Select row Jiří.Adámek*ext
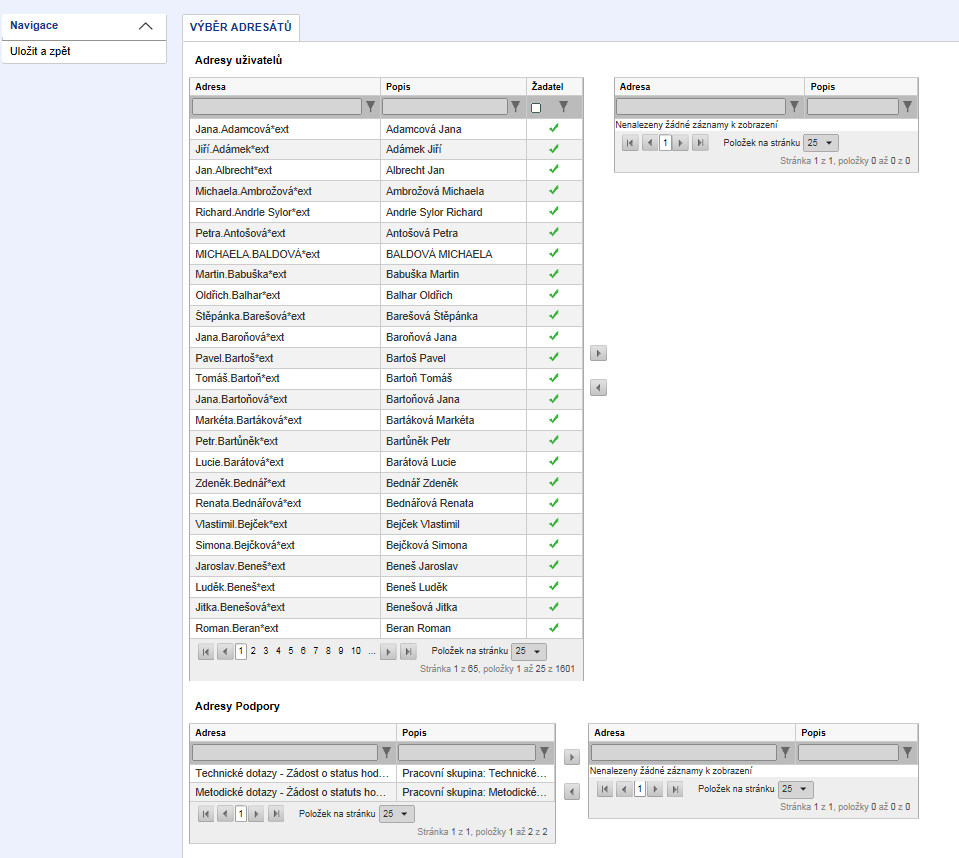The image size is (959, 858). pos(387,149)
